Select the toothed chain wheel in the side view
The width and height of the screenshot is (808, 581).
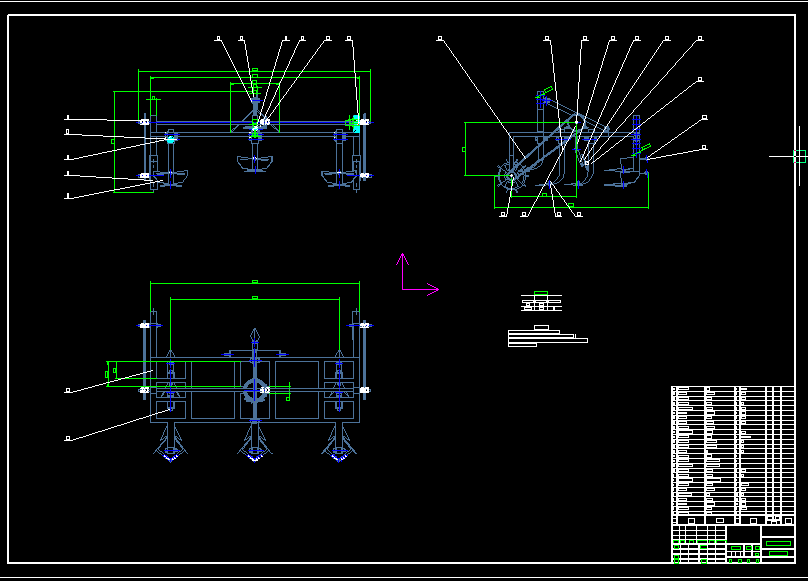[511, 177]
